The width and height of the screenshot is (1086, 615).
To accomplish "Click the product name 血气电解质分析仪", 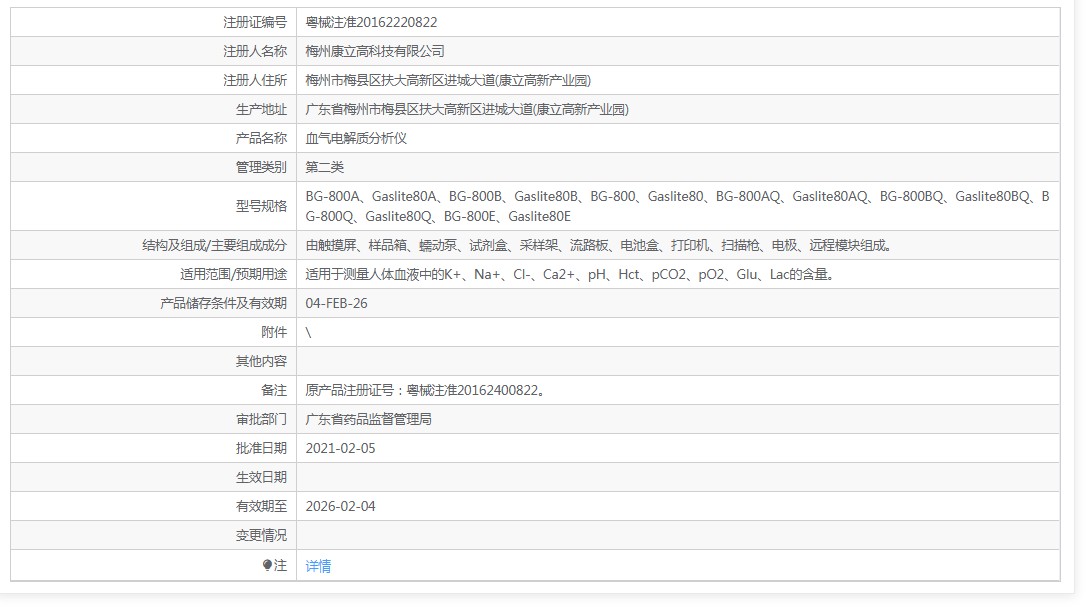I will (356, 139).
